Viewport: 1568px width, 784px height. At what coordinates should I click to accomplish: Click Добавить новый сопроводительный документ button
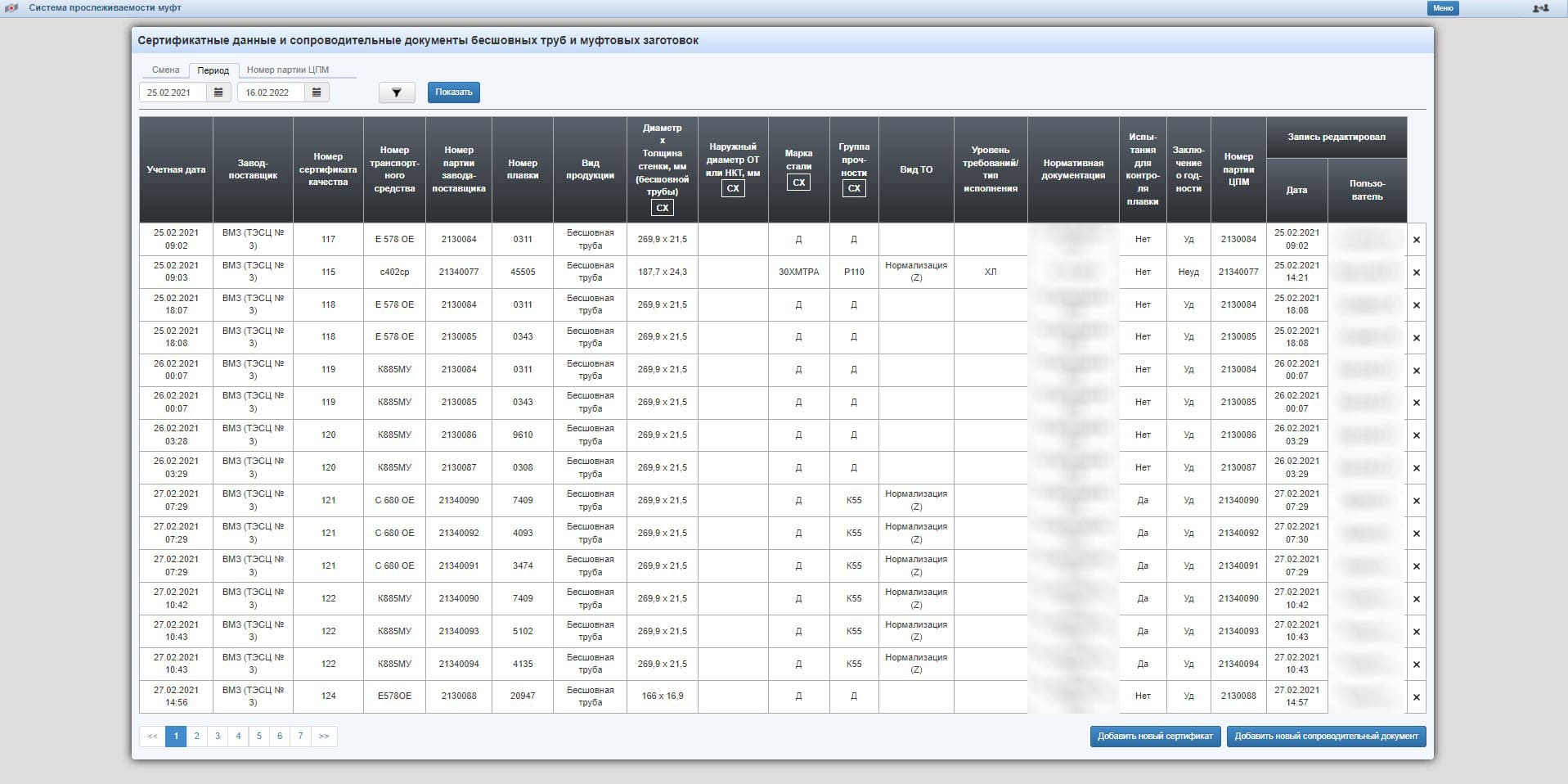(x=1326, y=737)
